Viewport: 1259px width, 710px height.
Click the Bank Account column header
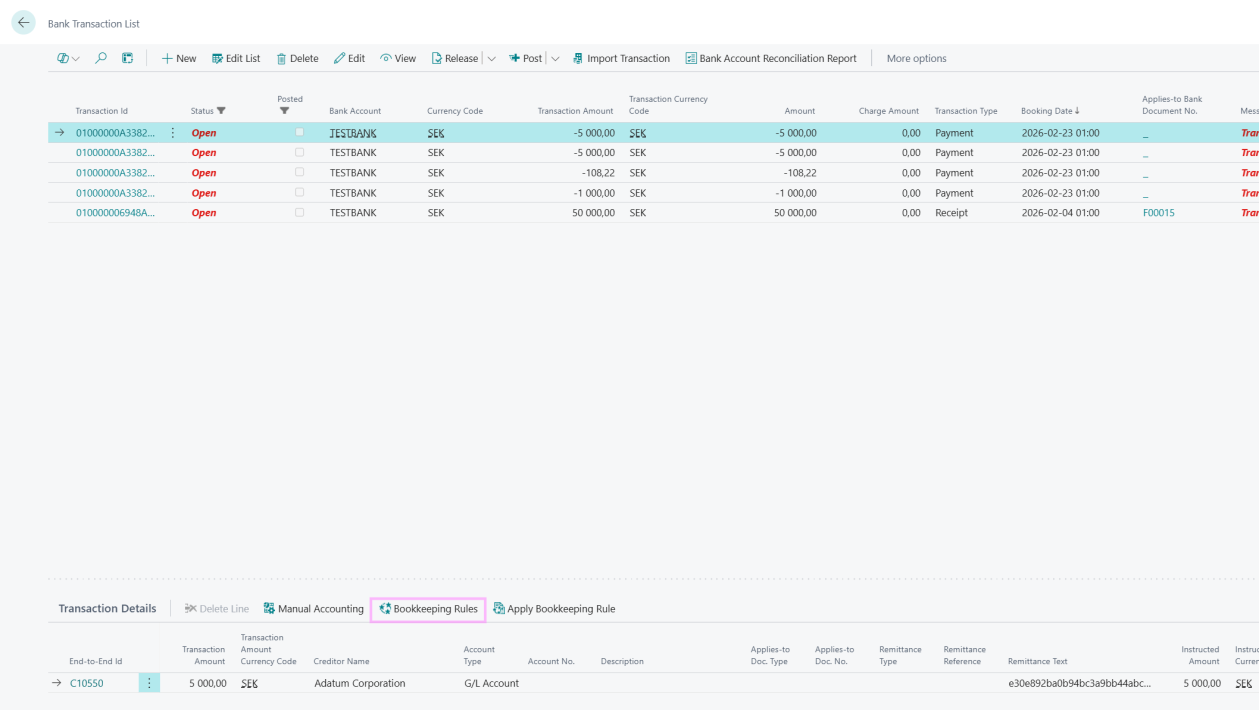355,111
